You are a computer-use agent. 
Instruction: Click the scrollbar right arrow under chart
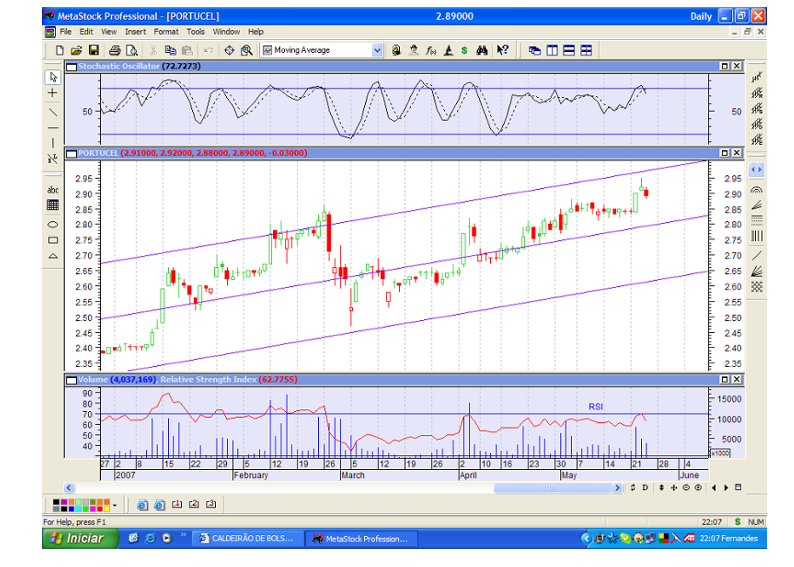617,488
